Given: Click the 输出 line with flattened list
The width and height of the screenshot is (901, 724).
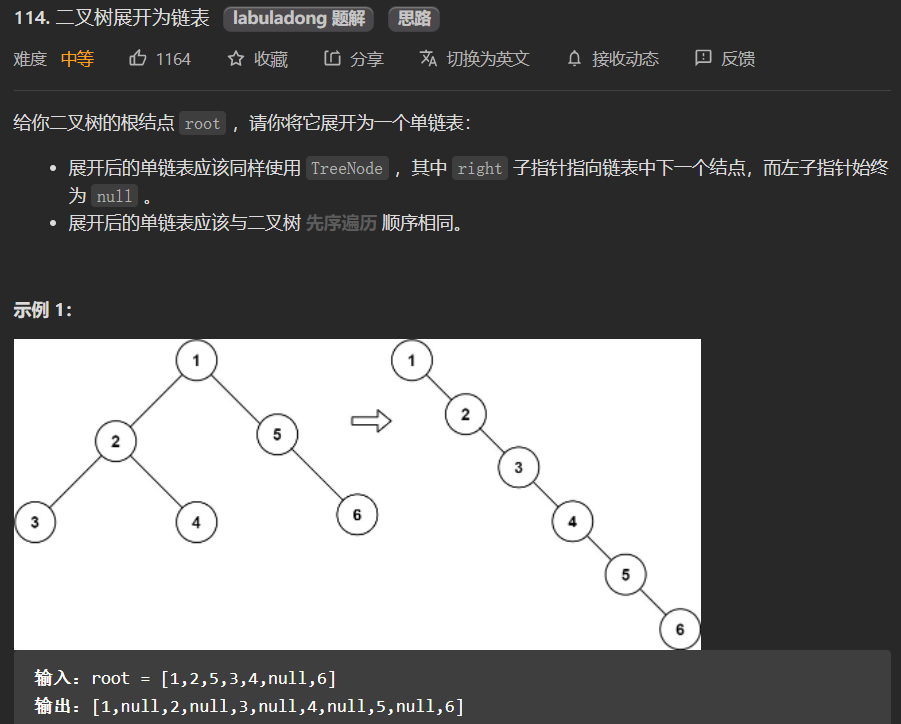Looking at the screenshot, I should coord(249,706).
